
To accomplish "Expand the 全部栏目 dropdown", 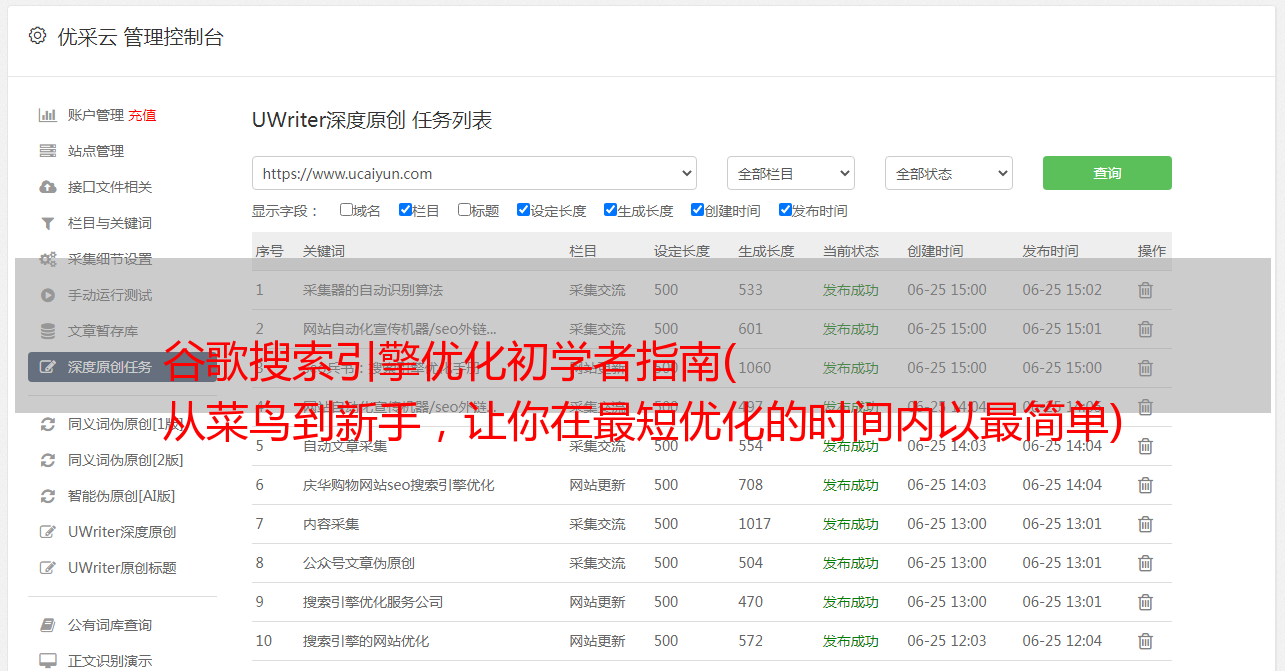I will click(x=790, y=173).
